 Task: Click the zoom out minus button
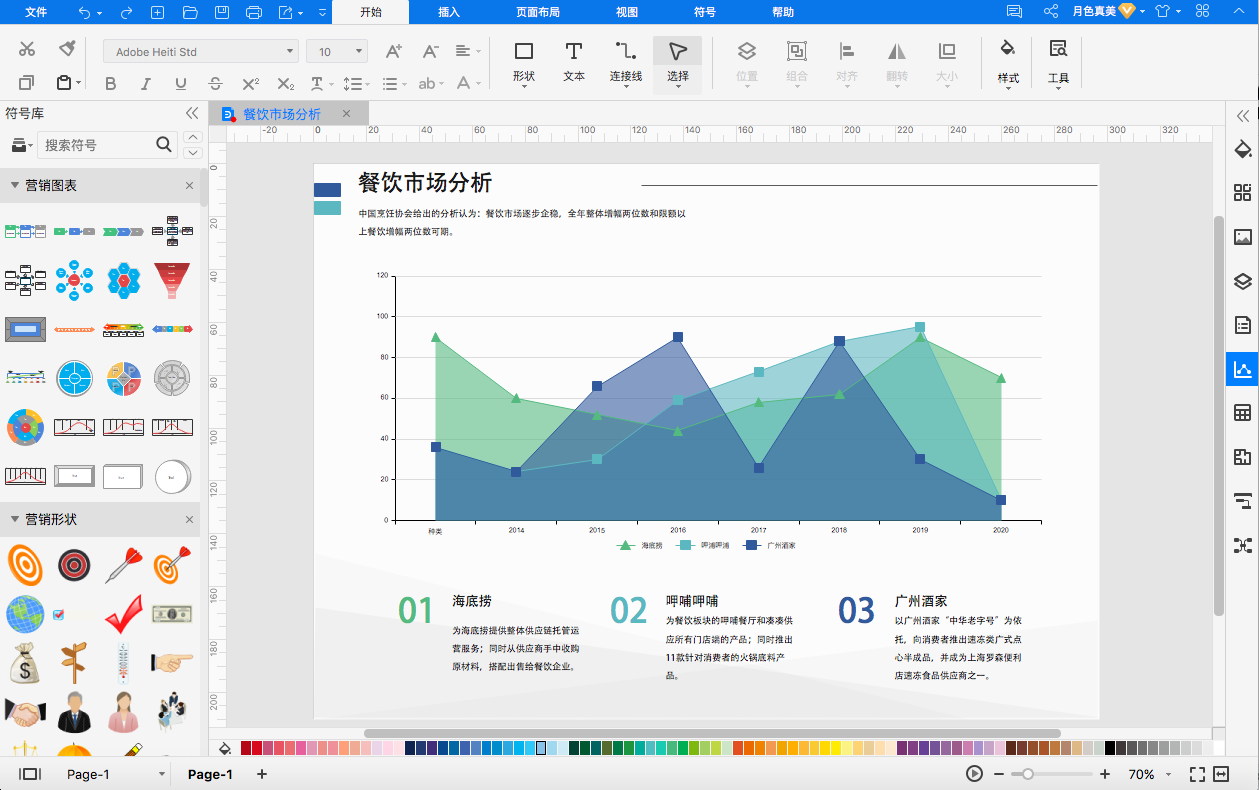pyautogui.click(x=998, y=774)
